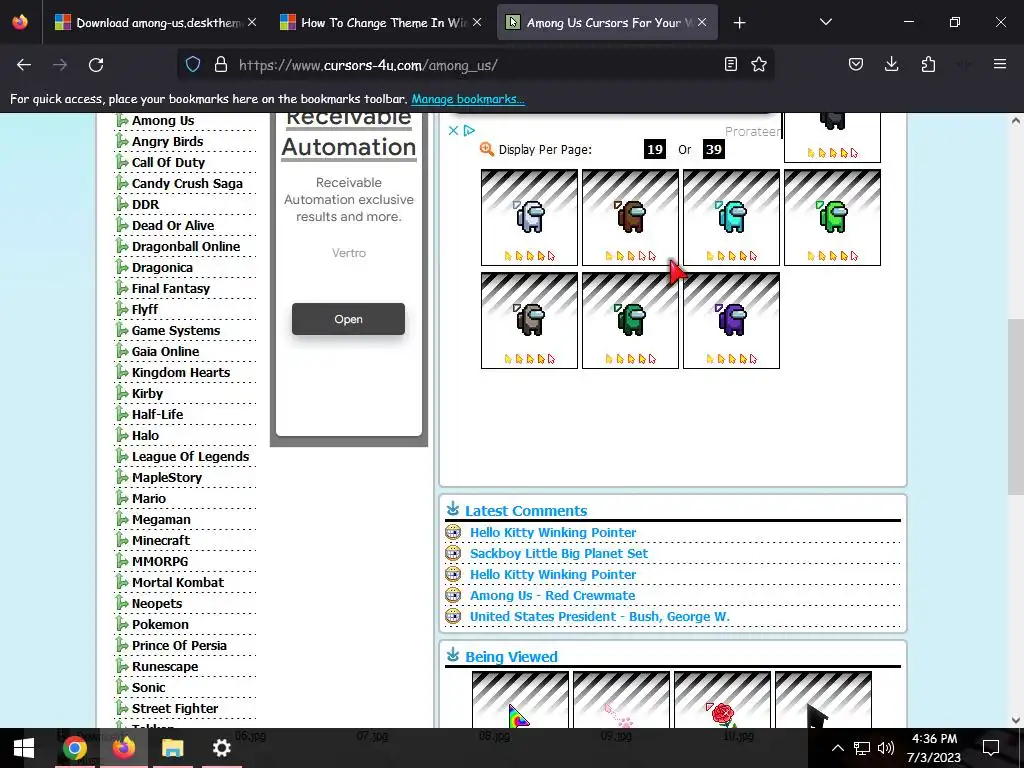Open the volume control in system tray

pyautogui.click(x=886, y=748)
